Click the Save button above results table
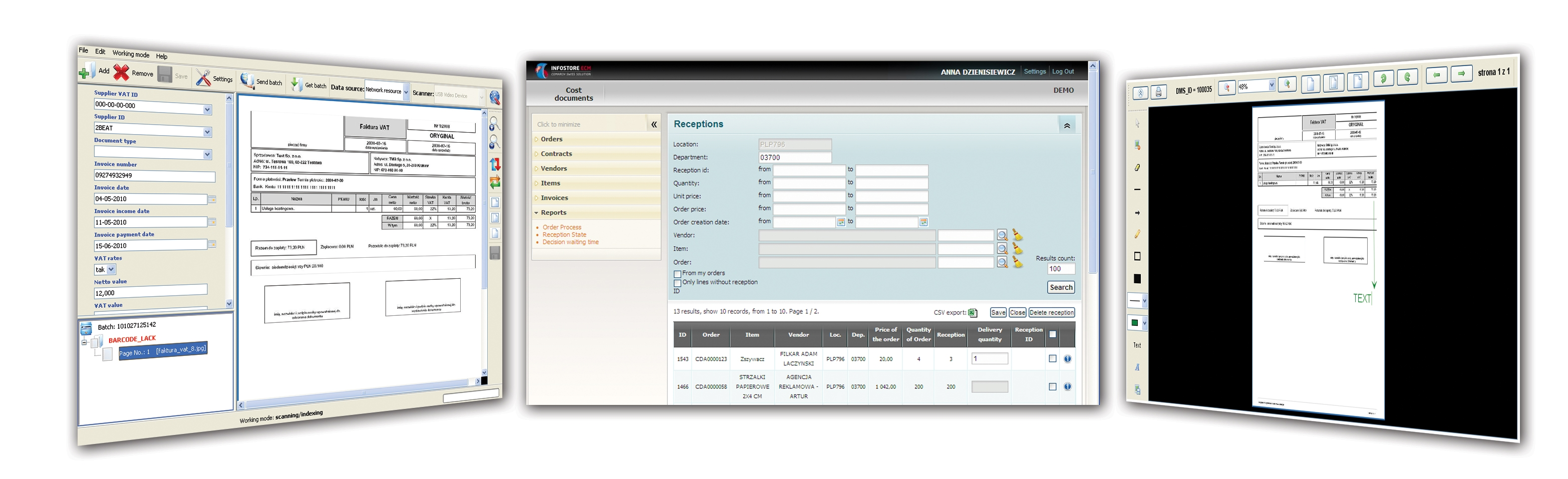 [x=998, y=312]
